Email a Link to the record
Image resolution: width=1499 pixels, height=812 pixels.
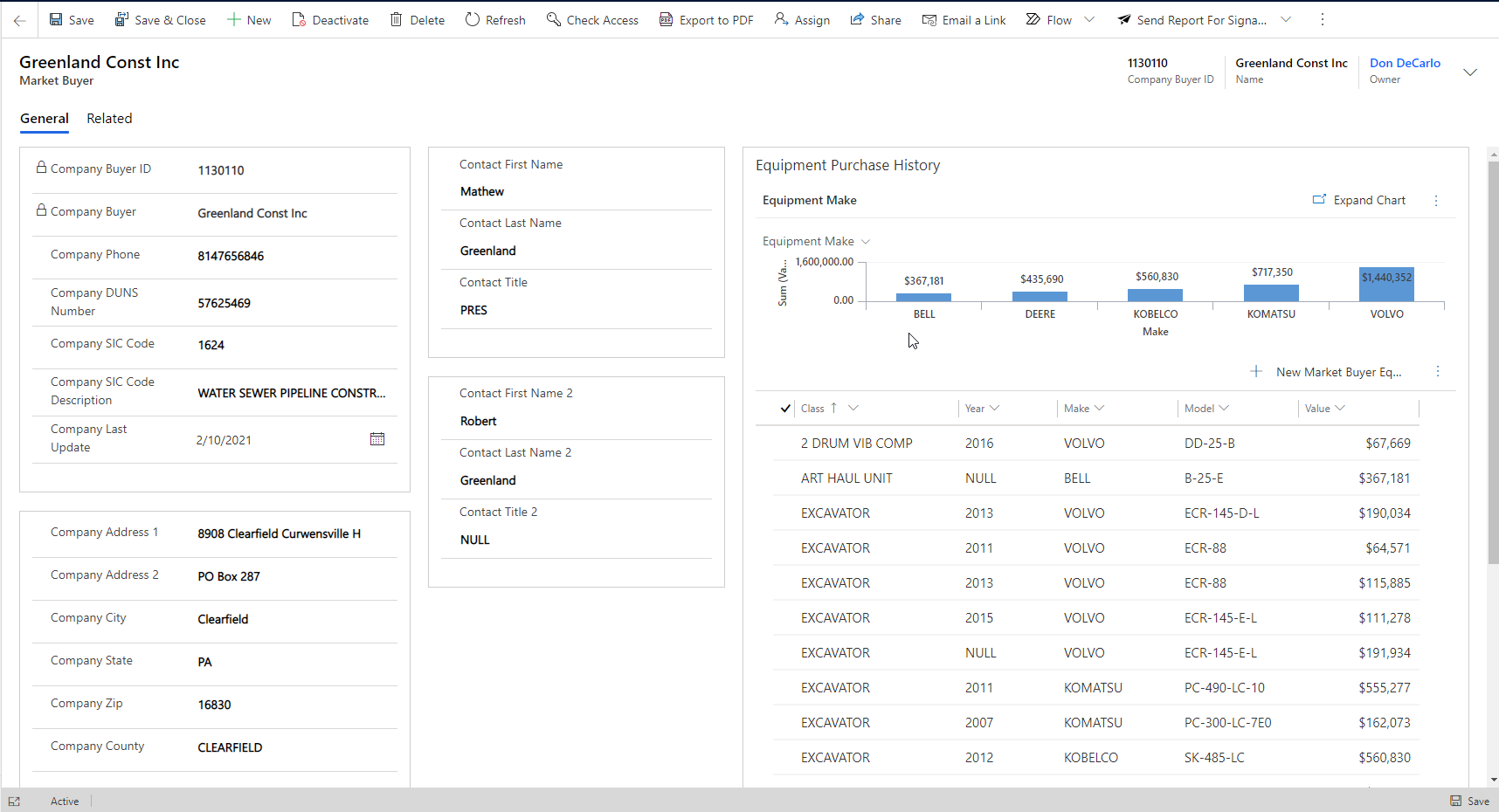964,20
